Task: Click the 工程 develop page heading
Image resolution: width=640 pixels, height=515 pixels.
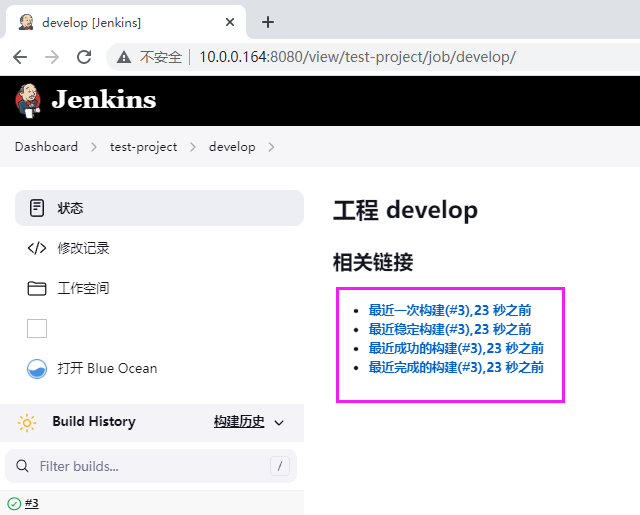Action: (405, 211)
